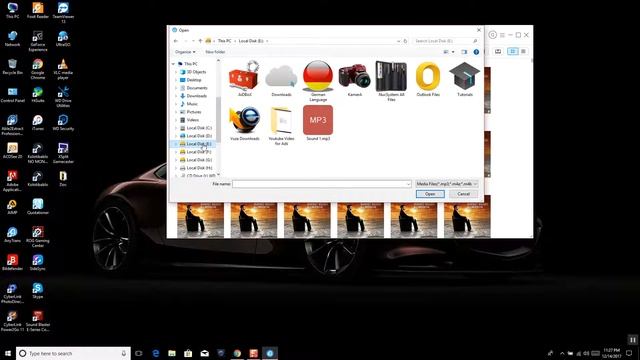Open the menu icon in background window title bar

coord(502,35)
